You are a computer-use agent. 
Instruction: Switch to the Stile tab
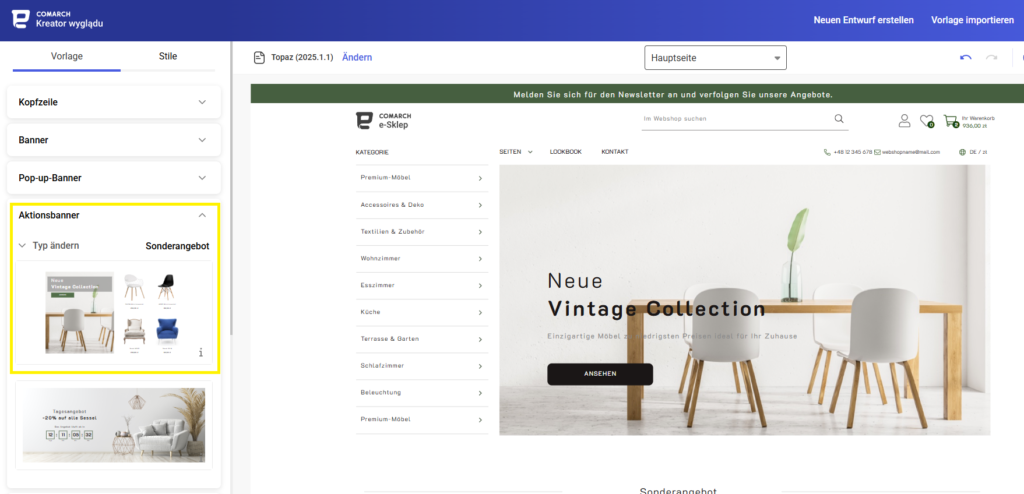coord(168,56)
